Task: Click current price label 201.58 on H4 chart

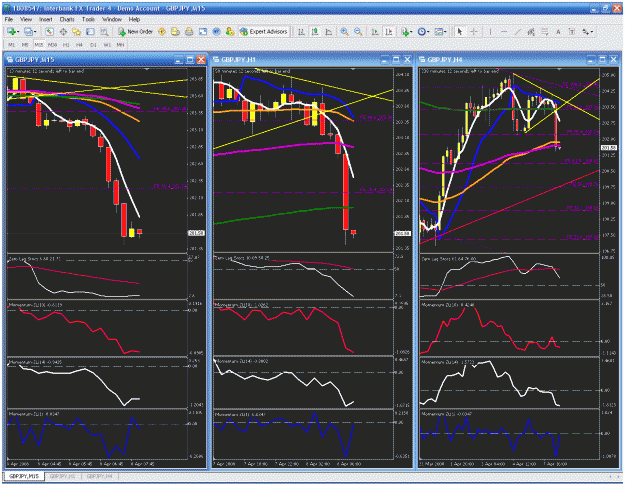Action: (609, 148)
